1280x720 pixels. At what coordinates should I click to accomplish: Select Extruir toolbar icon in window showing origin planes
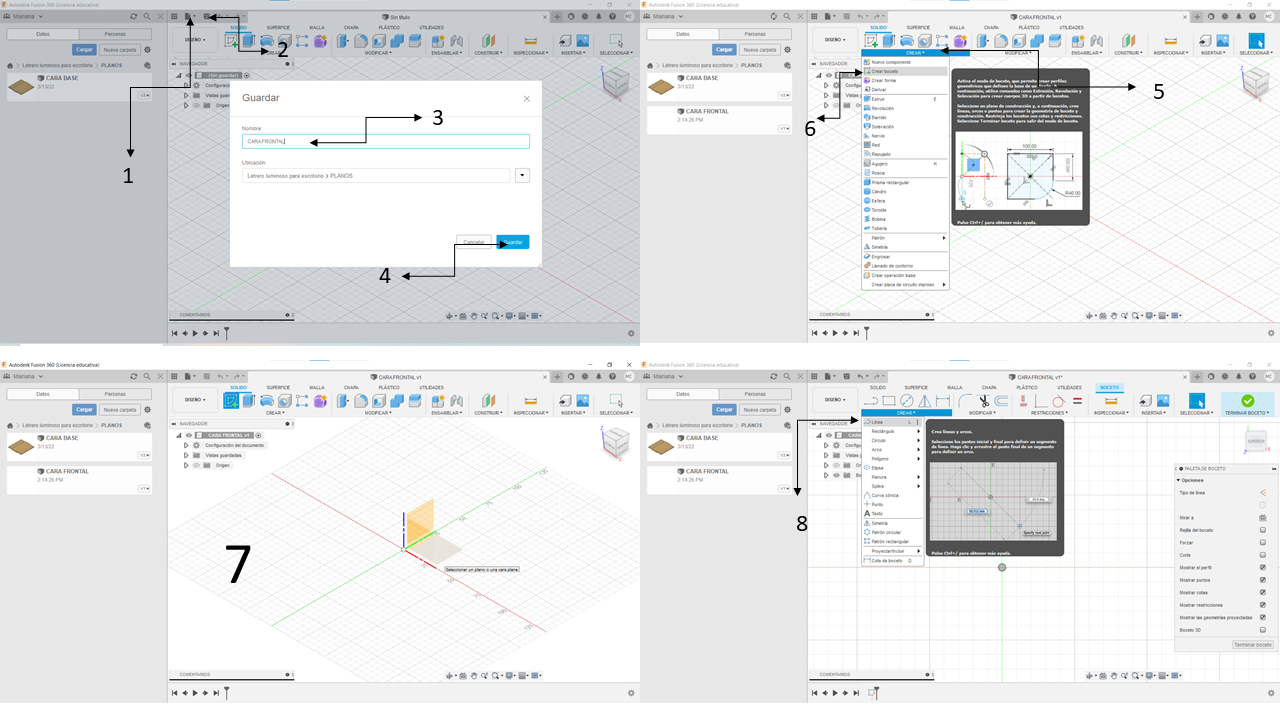249,401
